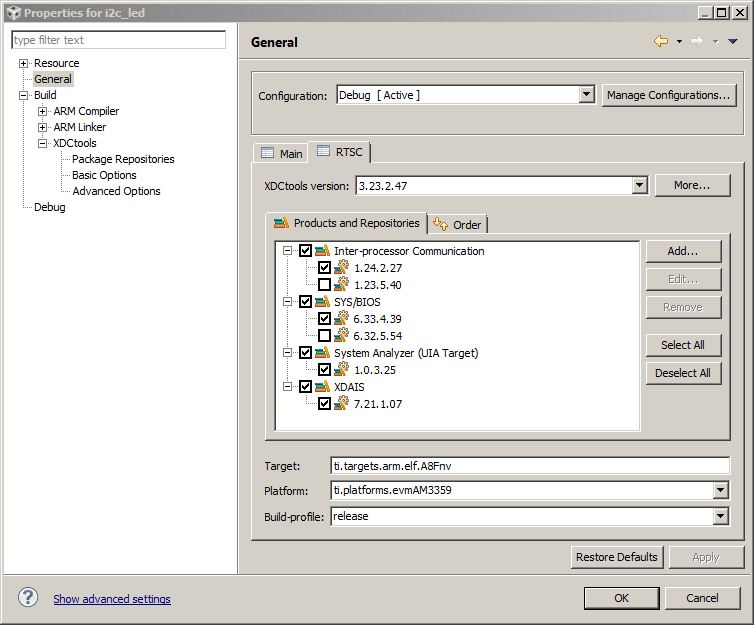Click the 1.23.5.40 version gear icon
This screenshot has height=625, width=754.
coord(341,284)
